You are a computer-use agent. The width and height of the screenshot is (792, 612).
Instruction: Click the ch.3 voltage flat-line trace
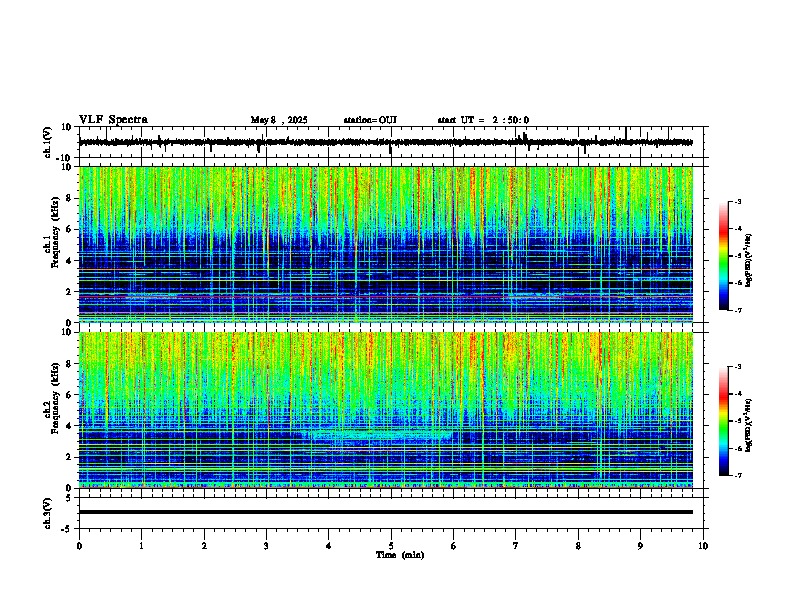pyautogui.click(x=385, y=512)
